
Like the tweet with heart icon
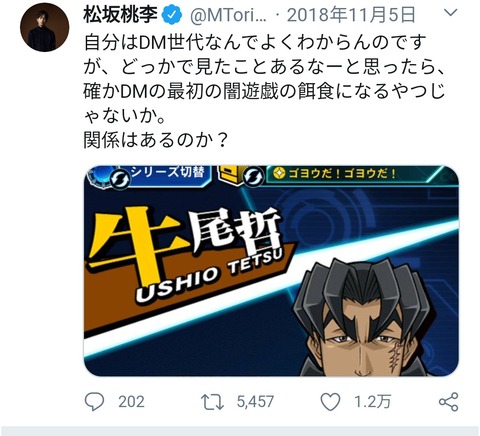coord(330,402)
